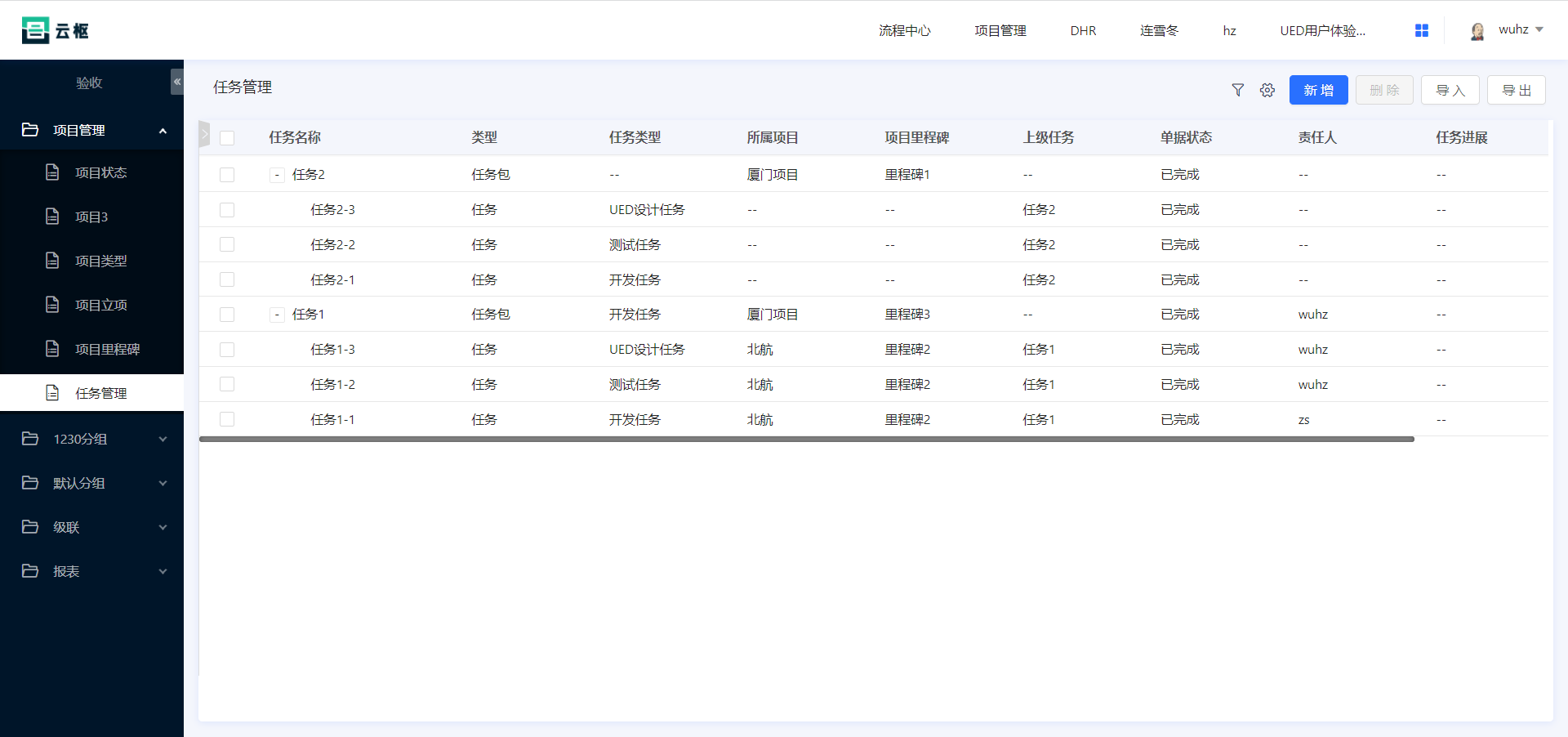1568x737 pixels.
Task: Check the 任务2-2 row checkbox
Action: click(227, 244)
